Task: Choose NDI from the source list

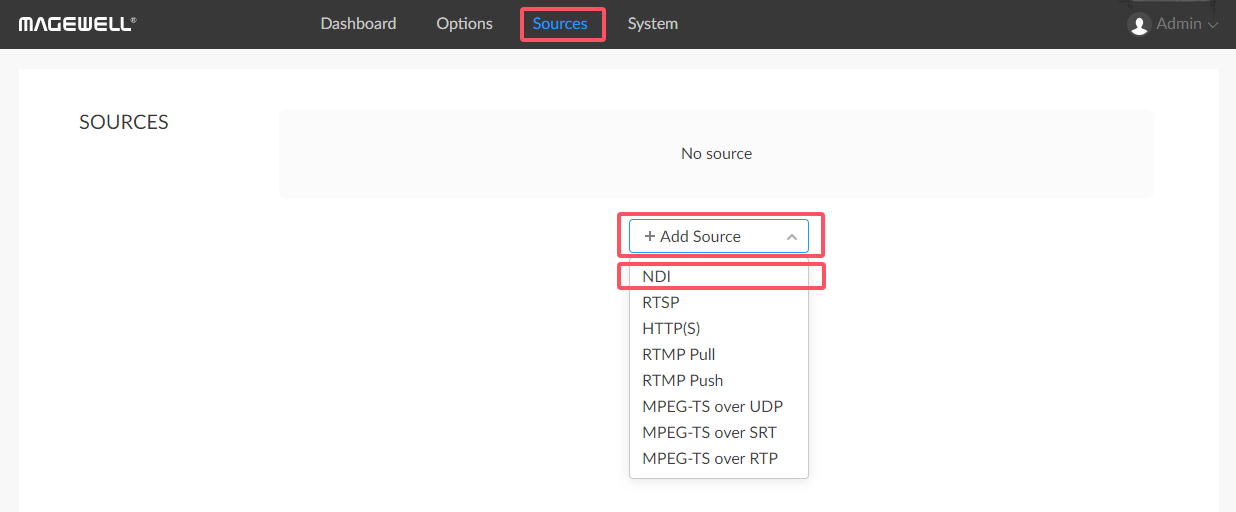Action: [657, 276]
